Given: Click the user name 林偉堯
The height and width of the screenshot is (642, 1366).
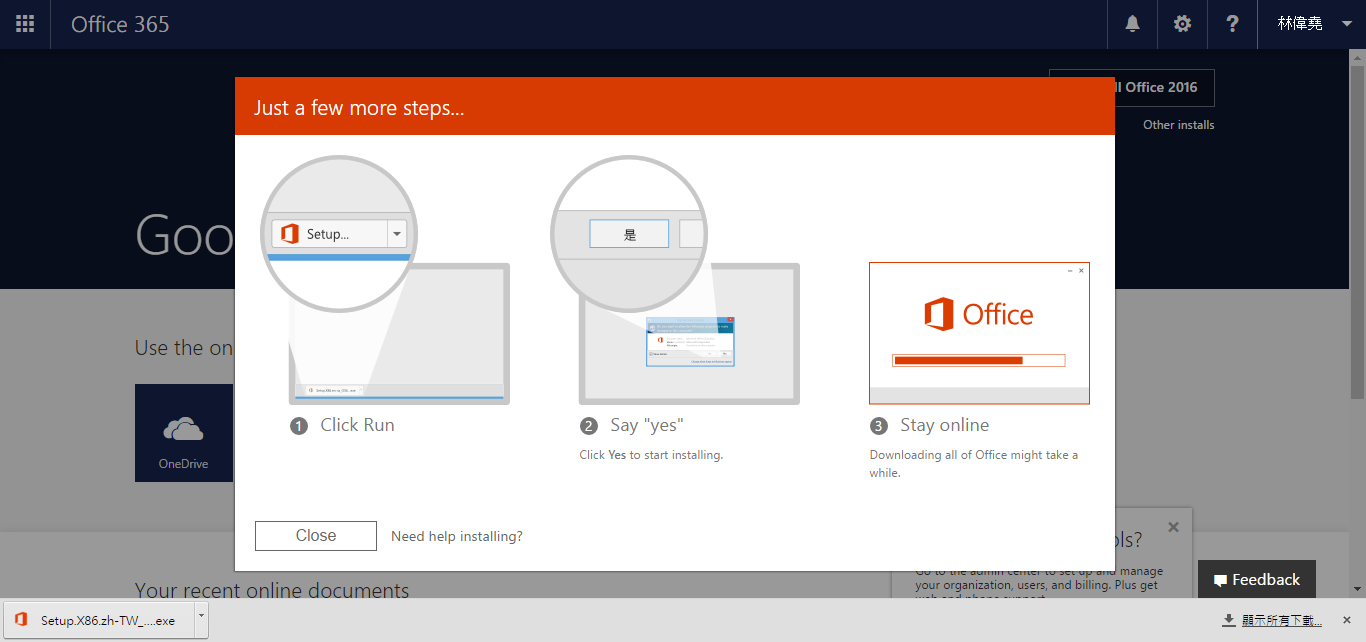Looking at the screenshot, I should click(1300, 24).
